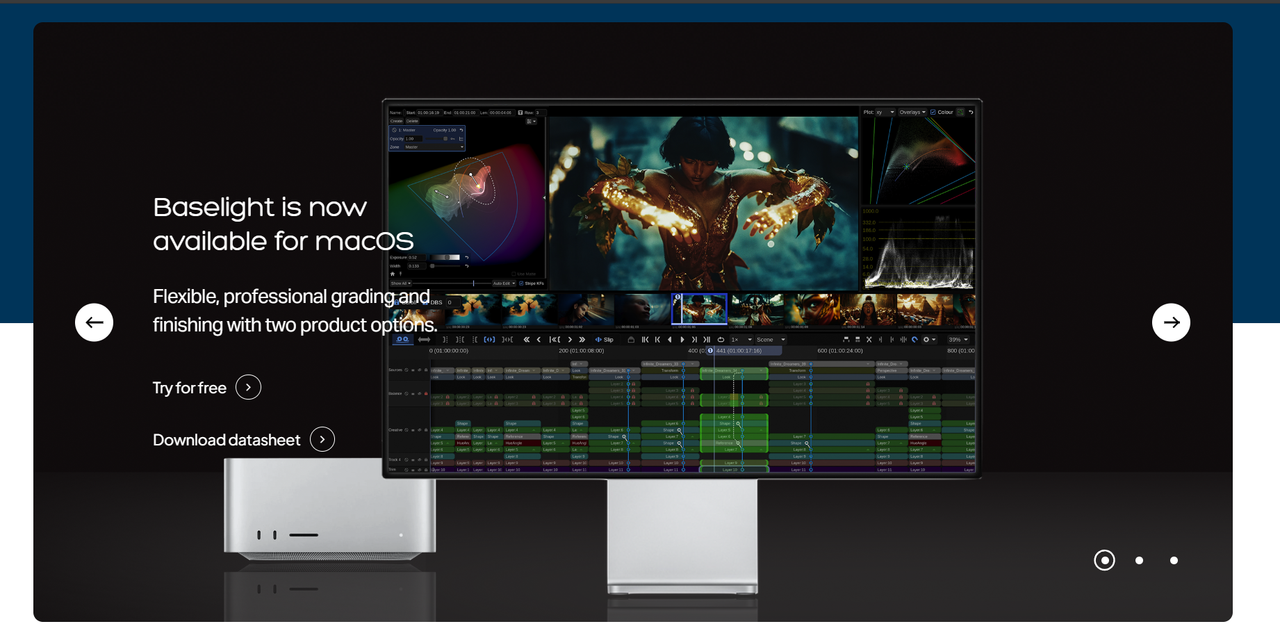The height and width of the screenshot is (624, 1280).
Task: Click the Create button
Action: [x=397, y=121]
